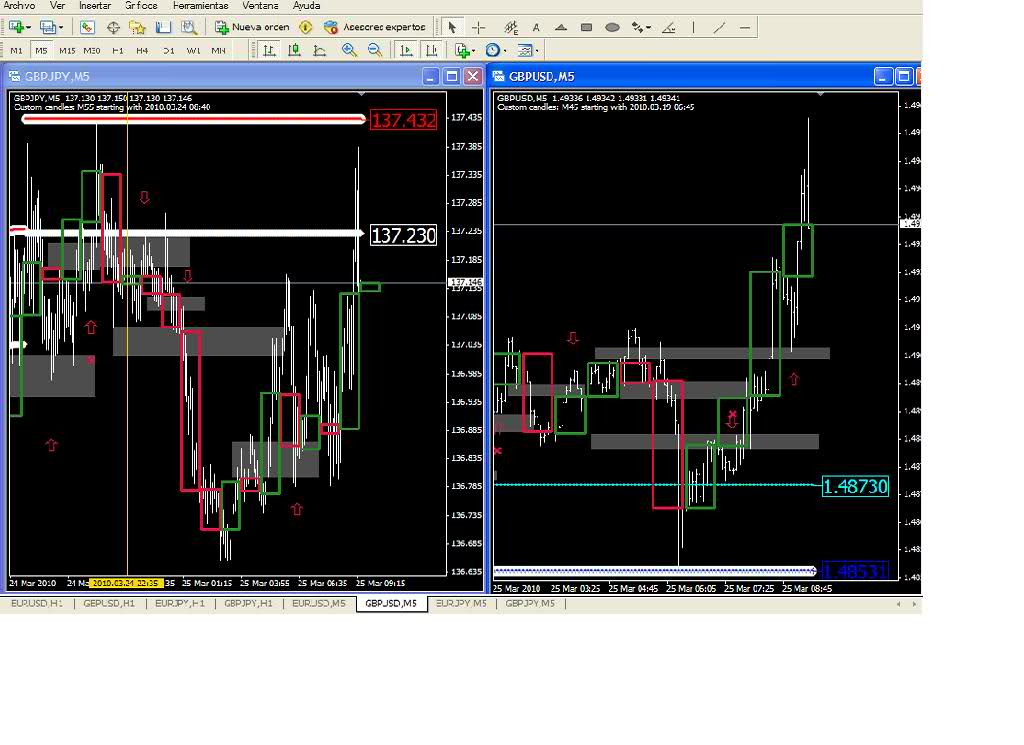
Task: Open the Market Watch panel icon
Action: [87, 27]
